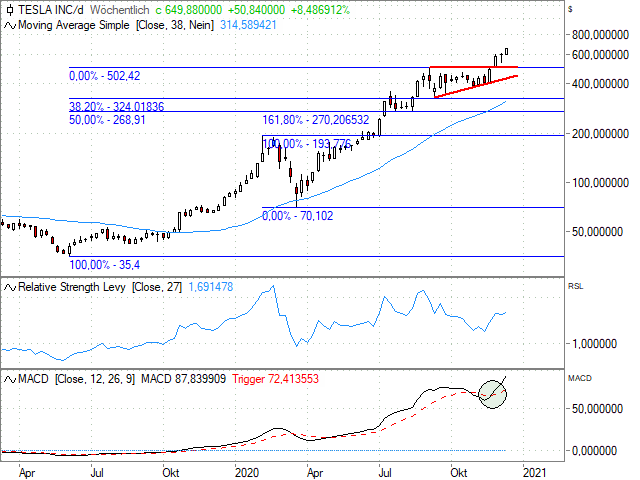Click the 200,000000 price axis label

pyautogui.click(x=600, y=134)
